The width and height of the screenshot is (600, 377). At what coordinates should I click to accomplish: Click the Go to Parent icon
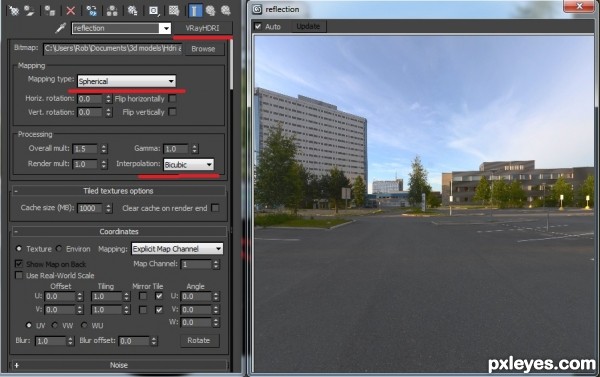[x=210, y=10]
